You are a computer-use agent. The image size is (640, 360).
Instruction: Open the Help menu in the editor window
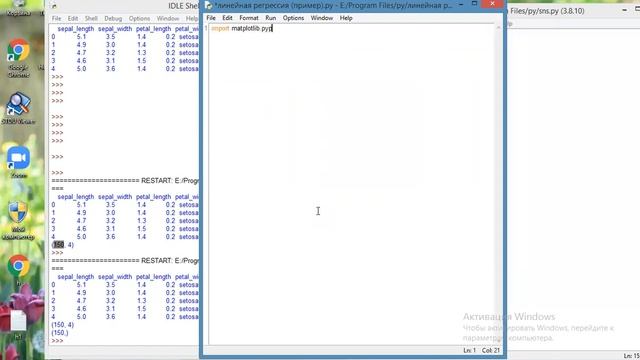coord(346,18)
